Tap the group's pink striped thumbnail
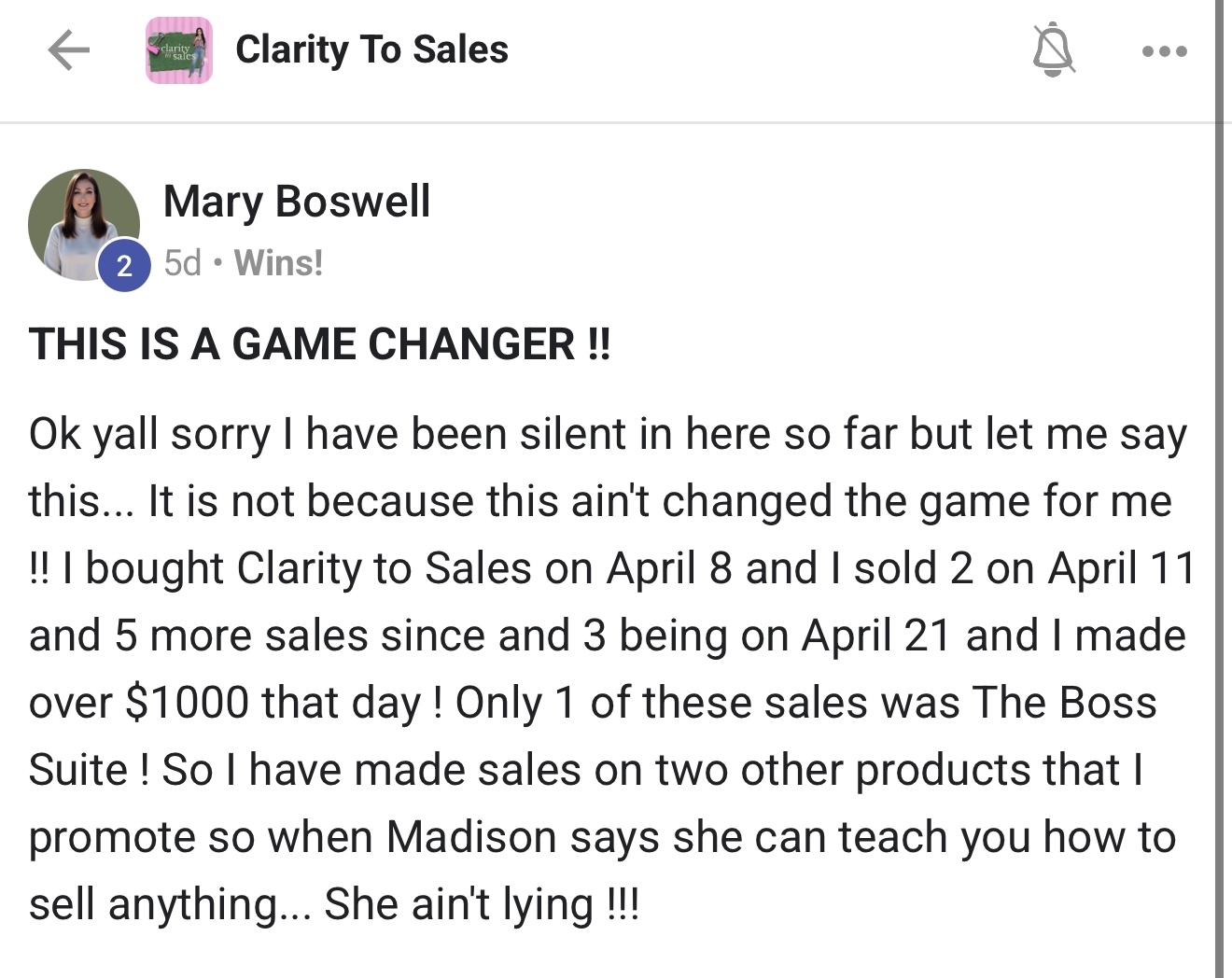The width and height of the screenshot is (1232, 978). pos(178,50)
